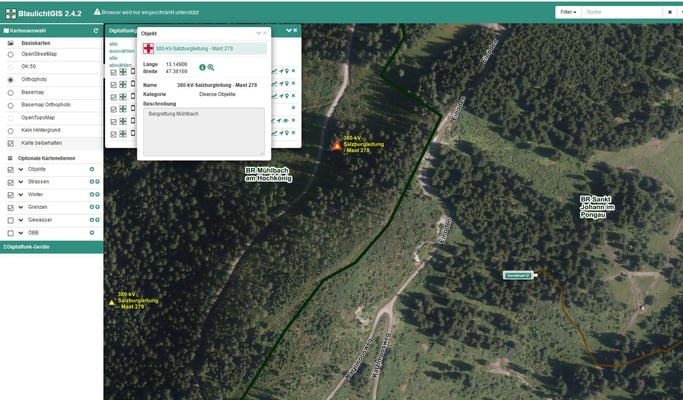Click the Mast 278 triangle marker on map
The height and width of the screenshot is (400, 683).
point(337,146)
